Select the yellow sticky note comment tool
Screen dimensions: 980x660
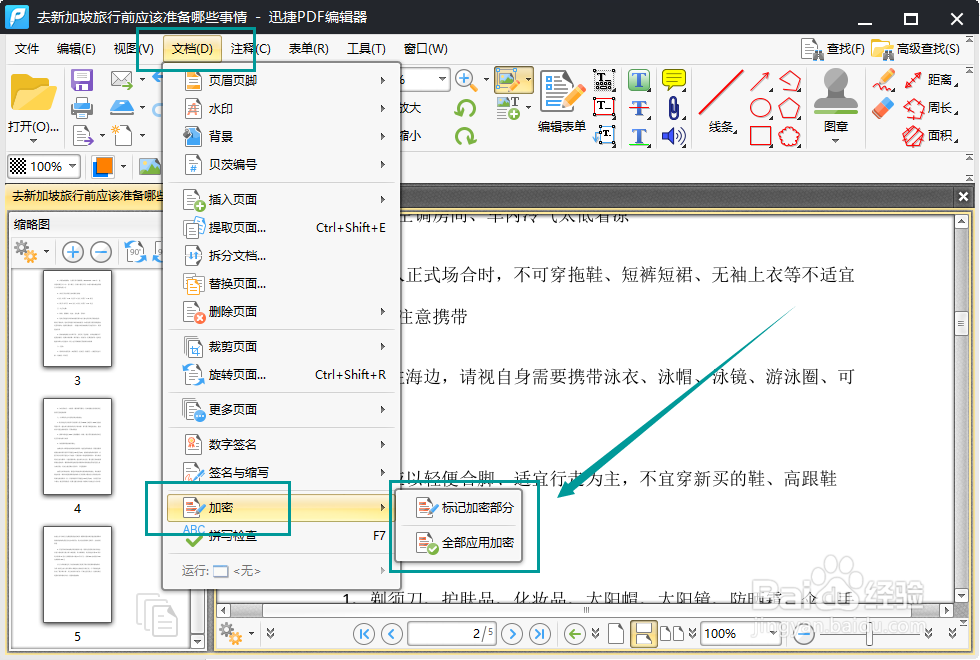[674, 80]
